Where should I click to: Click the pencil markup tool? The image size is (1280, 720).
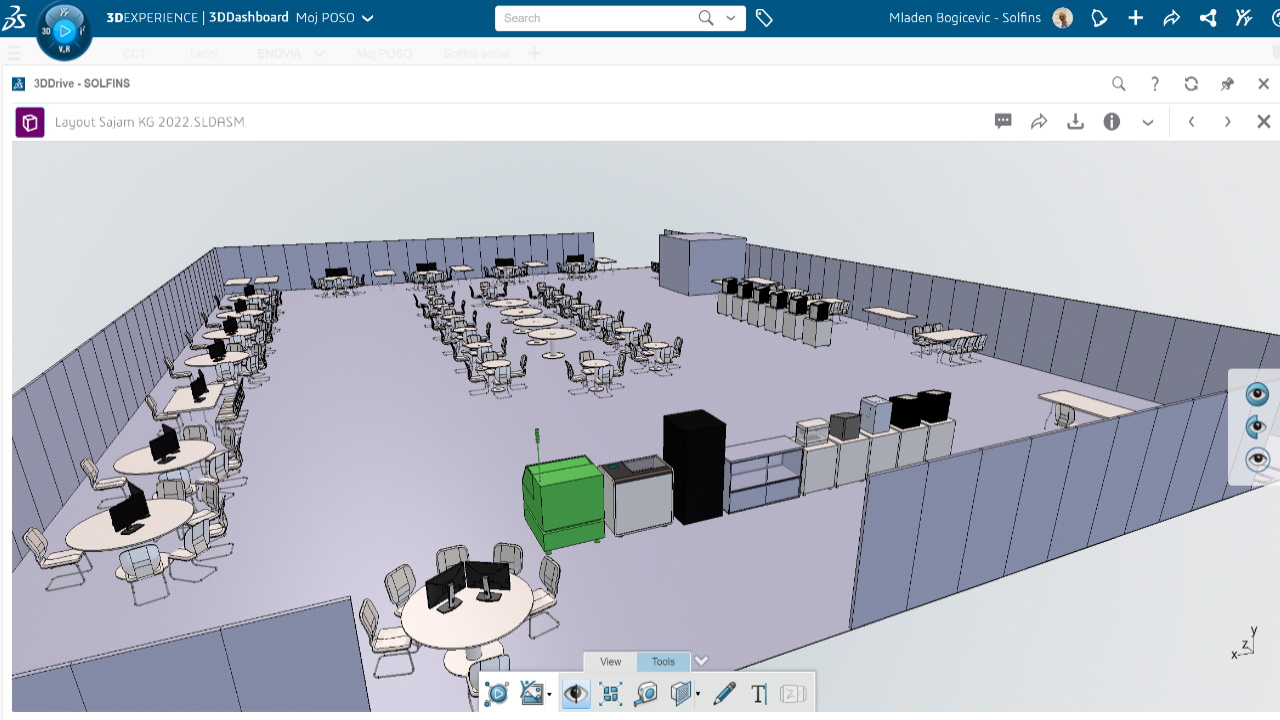point(724,693)
